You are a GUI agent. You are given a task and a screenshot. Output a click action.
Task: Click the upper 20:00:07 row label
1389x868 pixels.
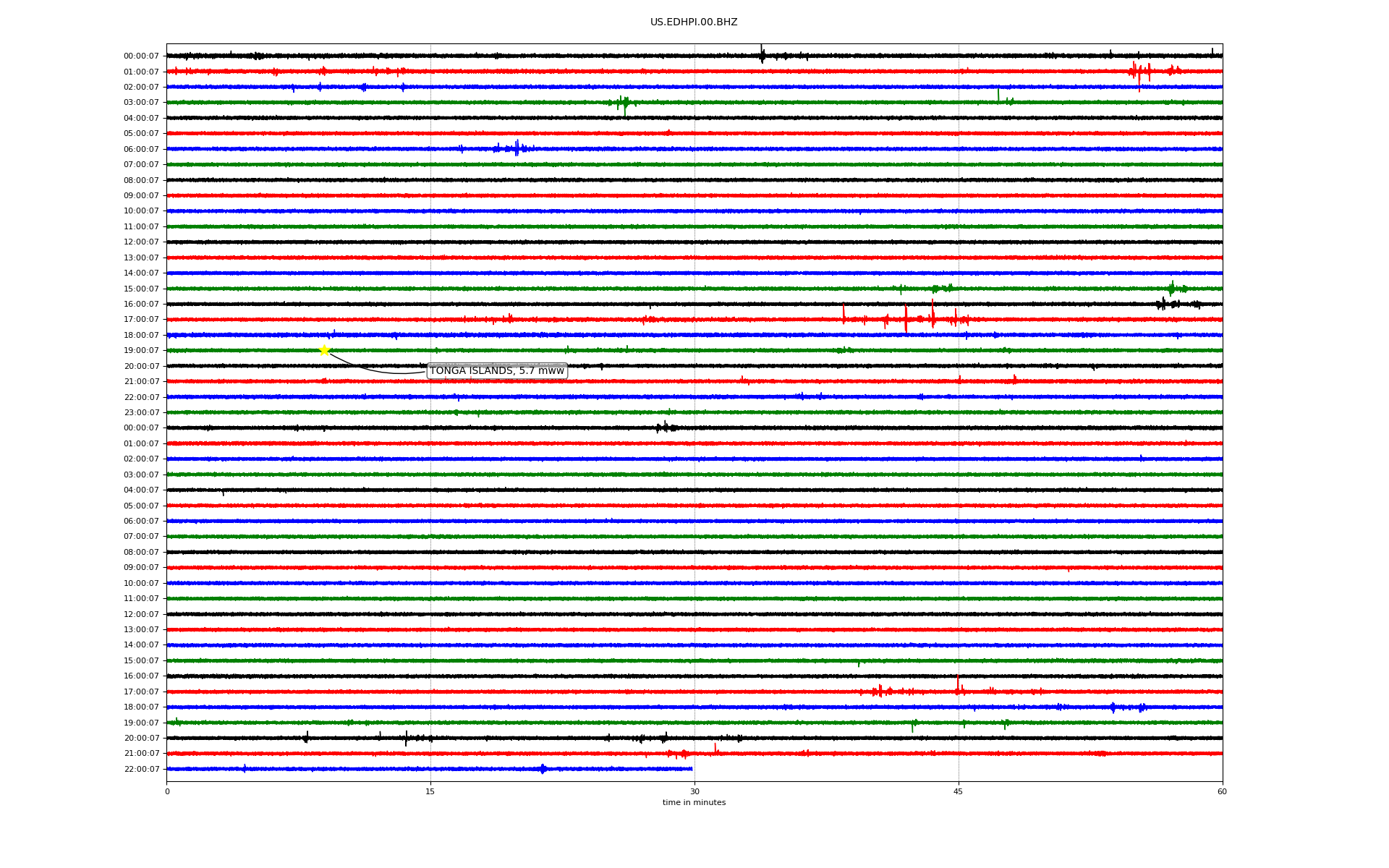pyautogui.click(x=141, y=367)
